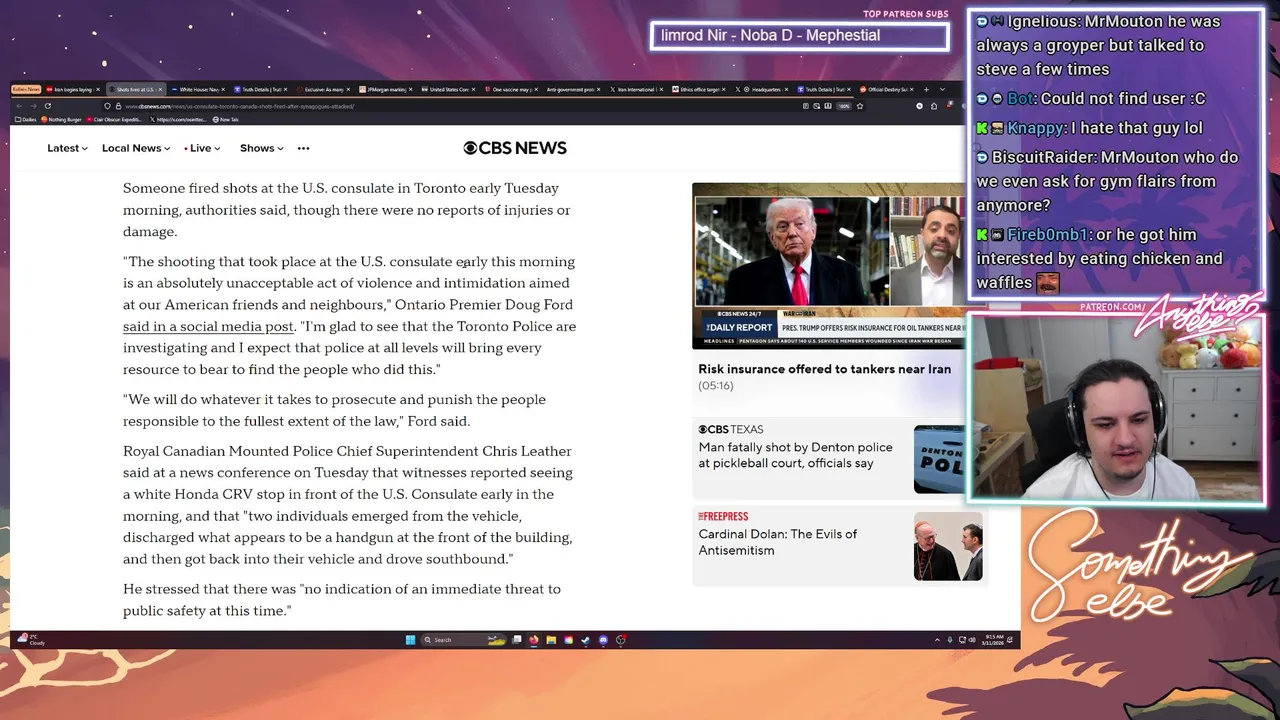Click the Dailies bookmark folder
Viewport: 1280px width, 720px height.
coord(26,119)
